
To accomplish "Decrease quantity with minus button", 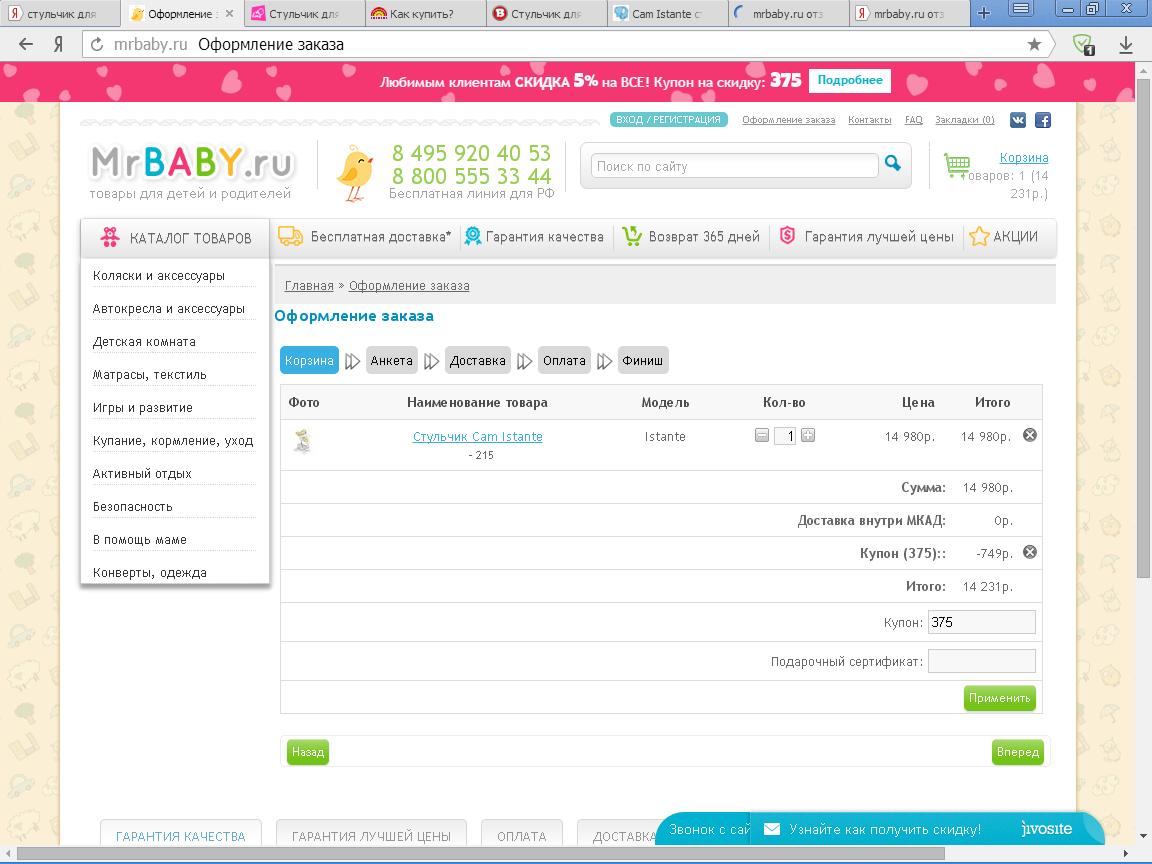I will (762, 436).
